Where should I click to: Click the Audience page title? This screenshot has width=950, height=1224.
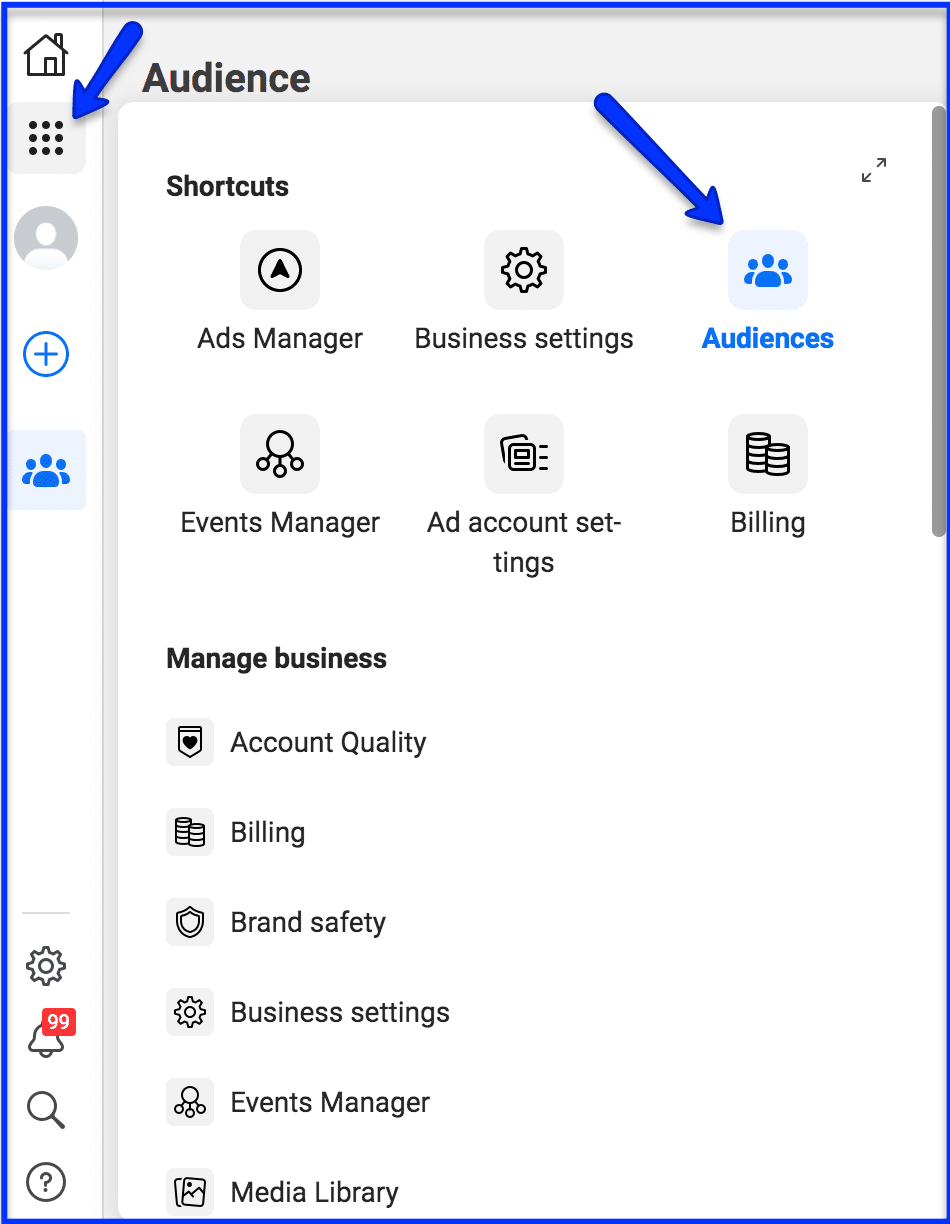click(226, 78)
